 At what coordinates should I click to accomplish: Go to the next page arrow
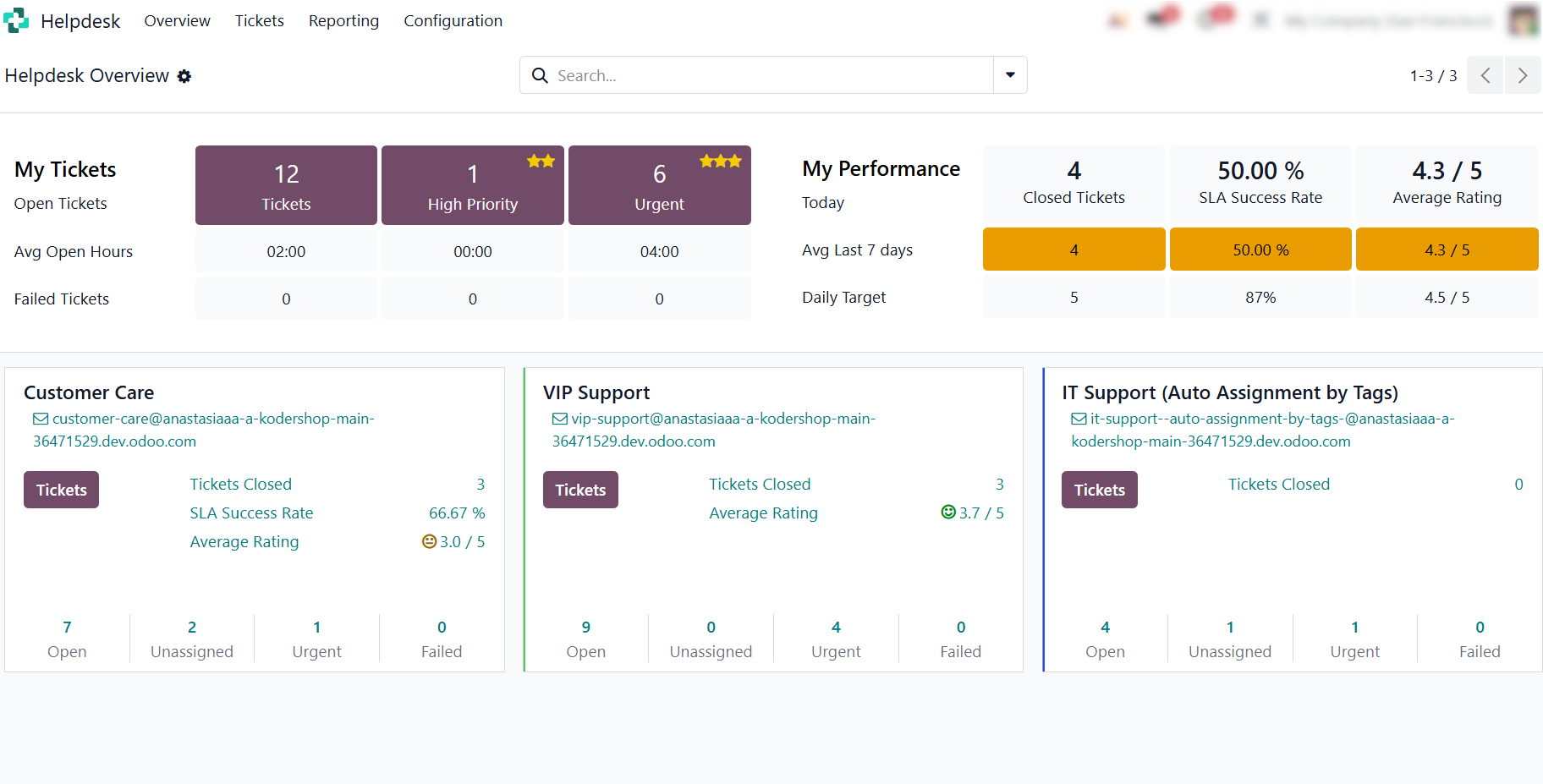coord(1523,75)
